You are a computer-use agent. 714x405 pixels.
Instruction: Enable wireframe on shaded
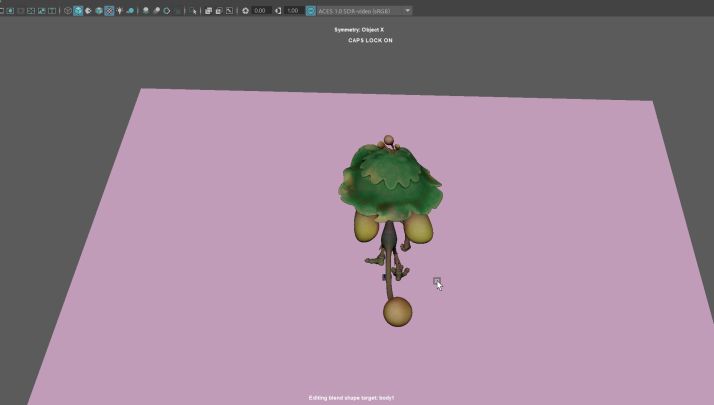tap(99, 10)
